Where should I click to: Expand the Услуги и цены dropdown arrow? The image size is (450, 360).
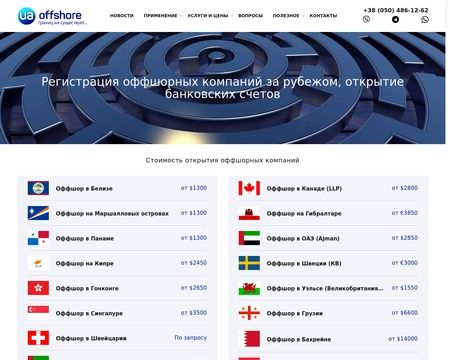[x=232, y=16]
